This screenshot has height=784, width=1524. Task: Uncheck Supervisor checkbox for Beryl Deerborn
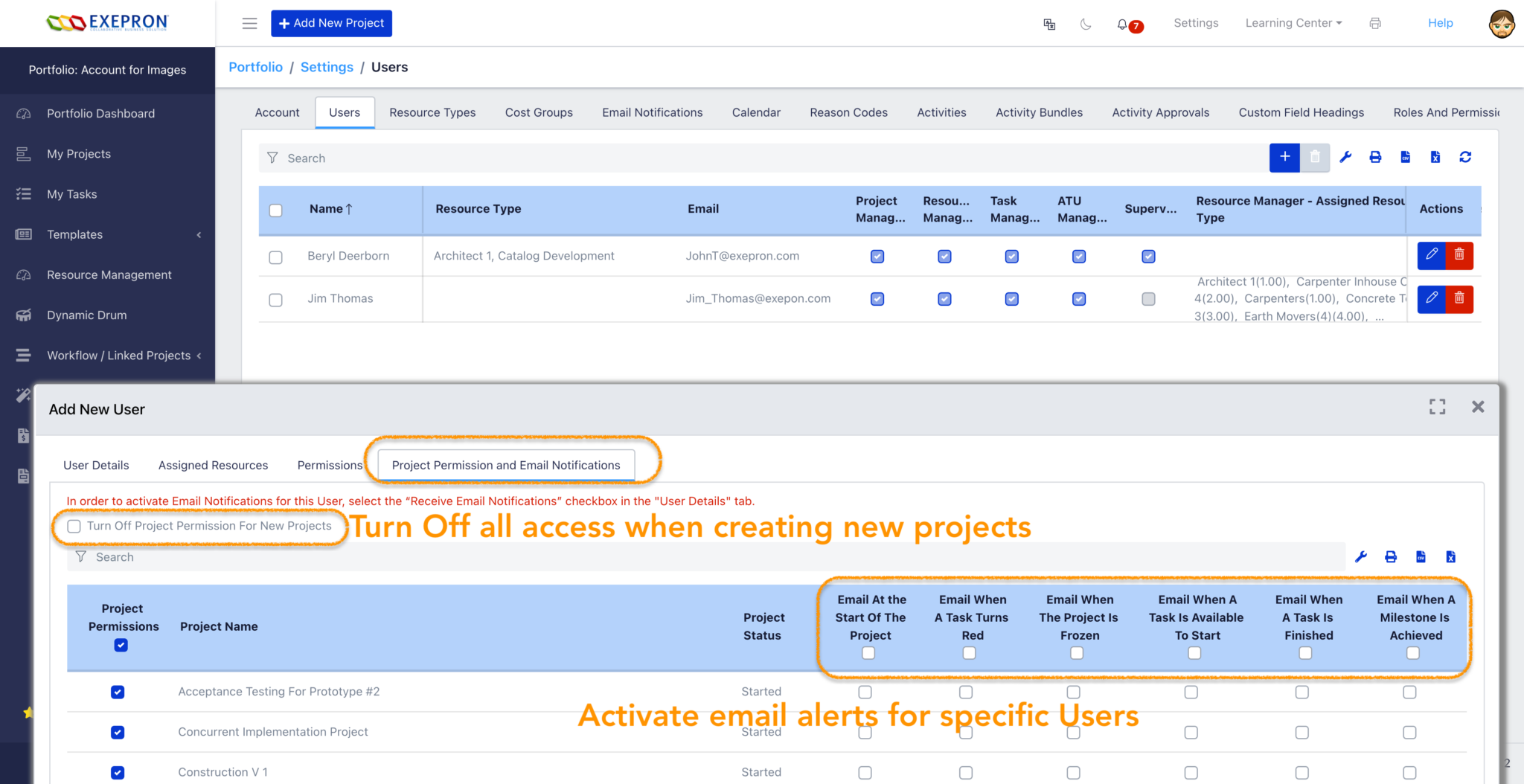1148,256
